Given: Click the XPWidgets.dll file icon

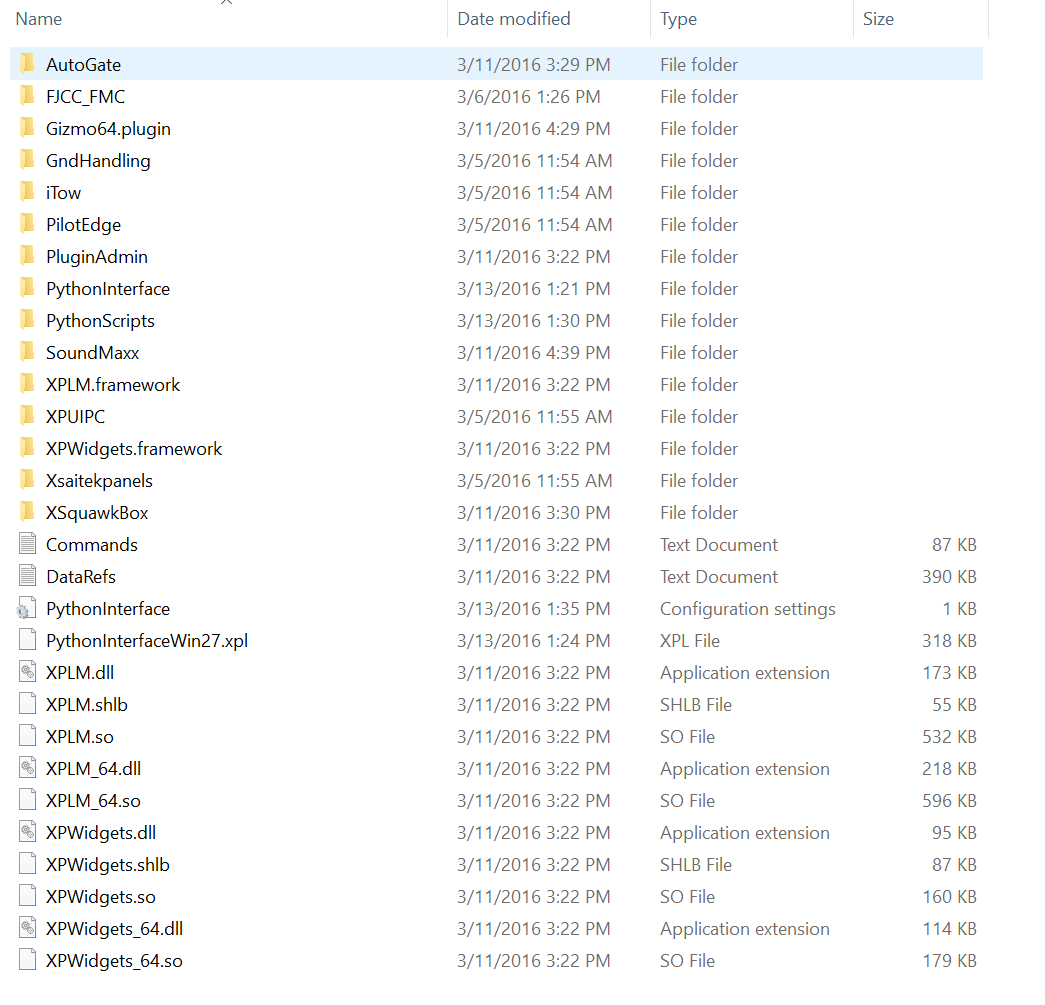Looking at the screenshot, I should (27, 832).
